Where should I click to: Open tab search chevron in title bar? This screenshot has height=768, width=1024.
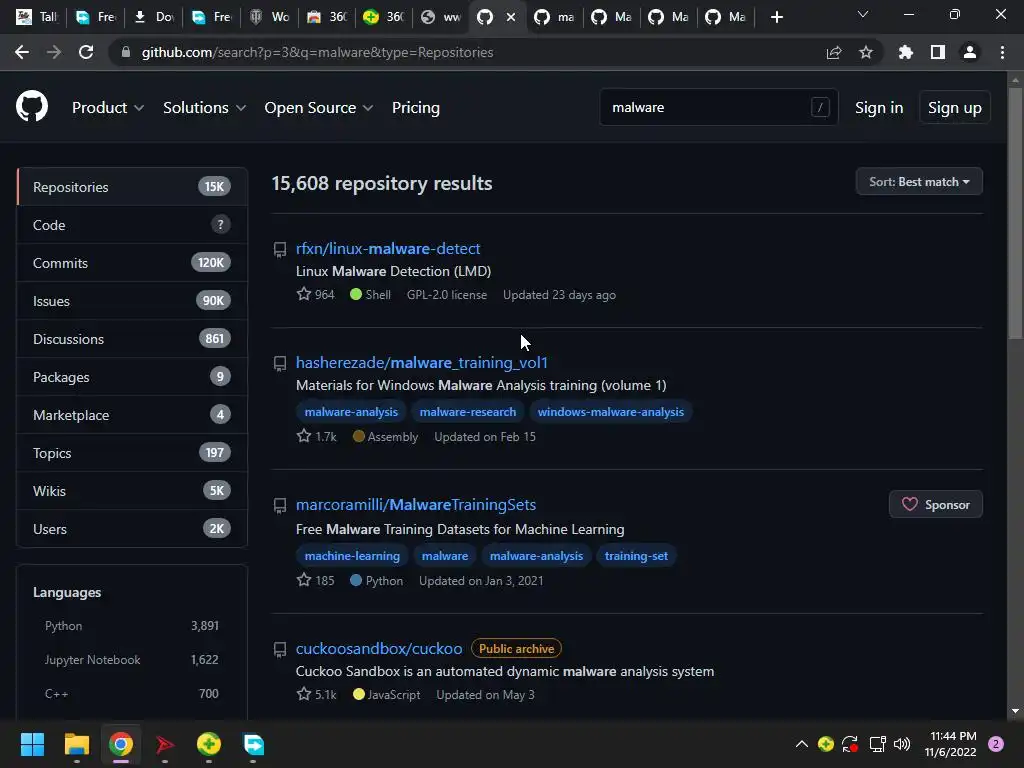point(863,14)
